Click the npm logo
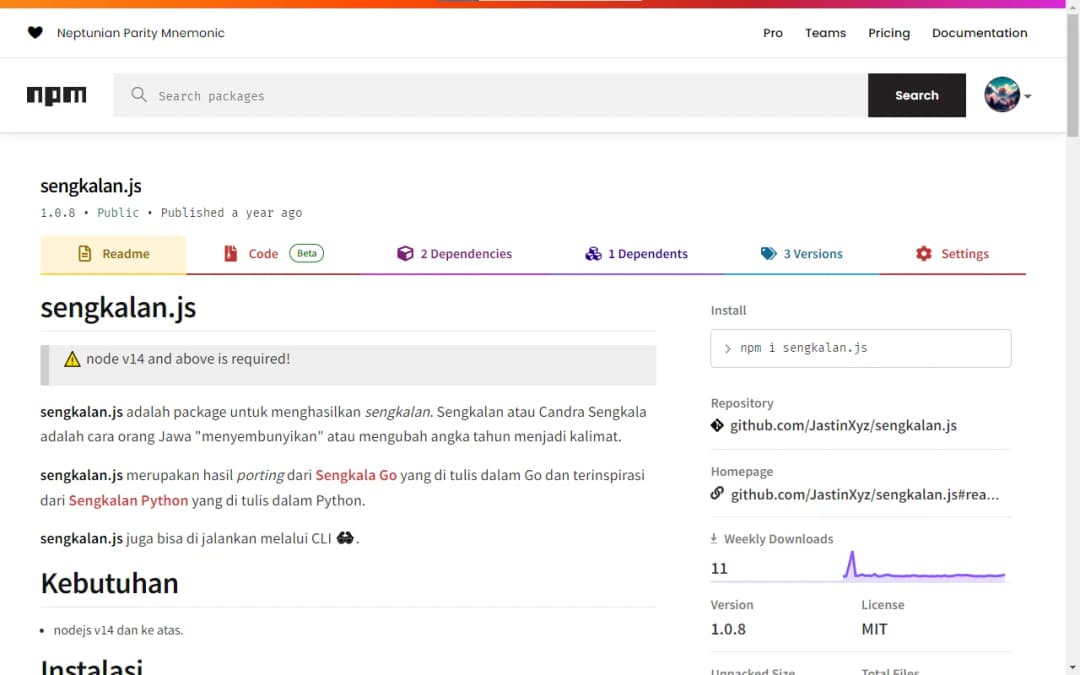The width and height of the screenshot is (1080, 675). click(56, 94)
